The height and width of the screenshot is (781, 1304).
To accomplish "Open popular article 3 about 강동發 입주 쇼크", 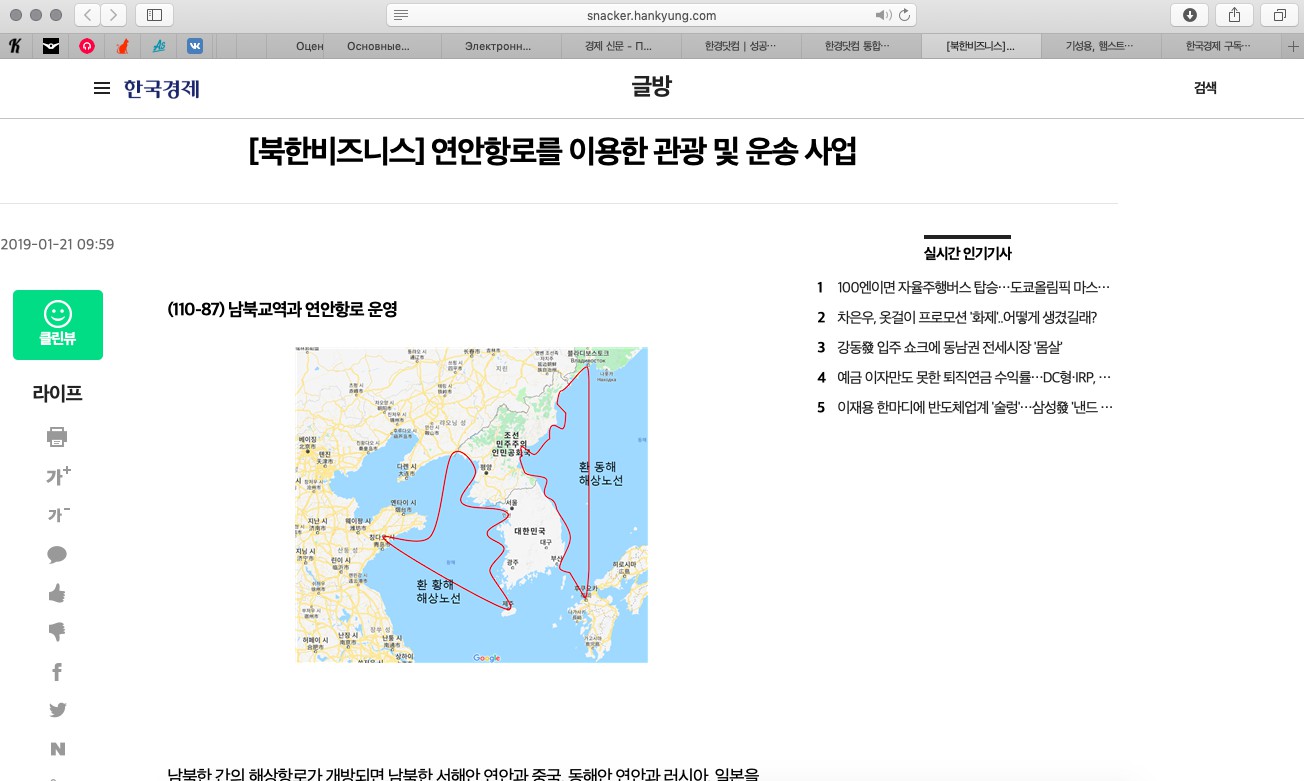I will point(949,348).
